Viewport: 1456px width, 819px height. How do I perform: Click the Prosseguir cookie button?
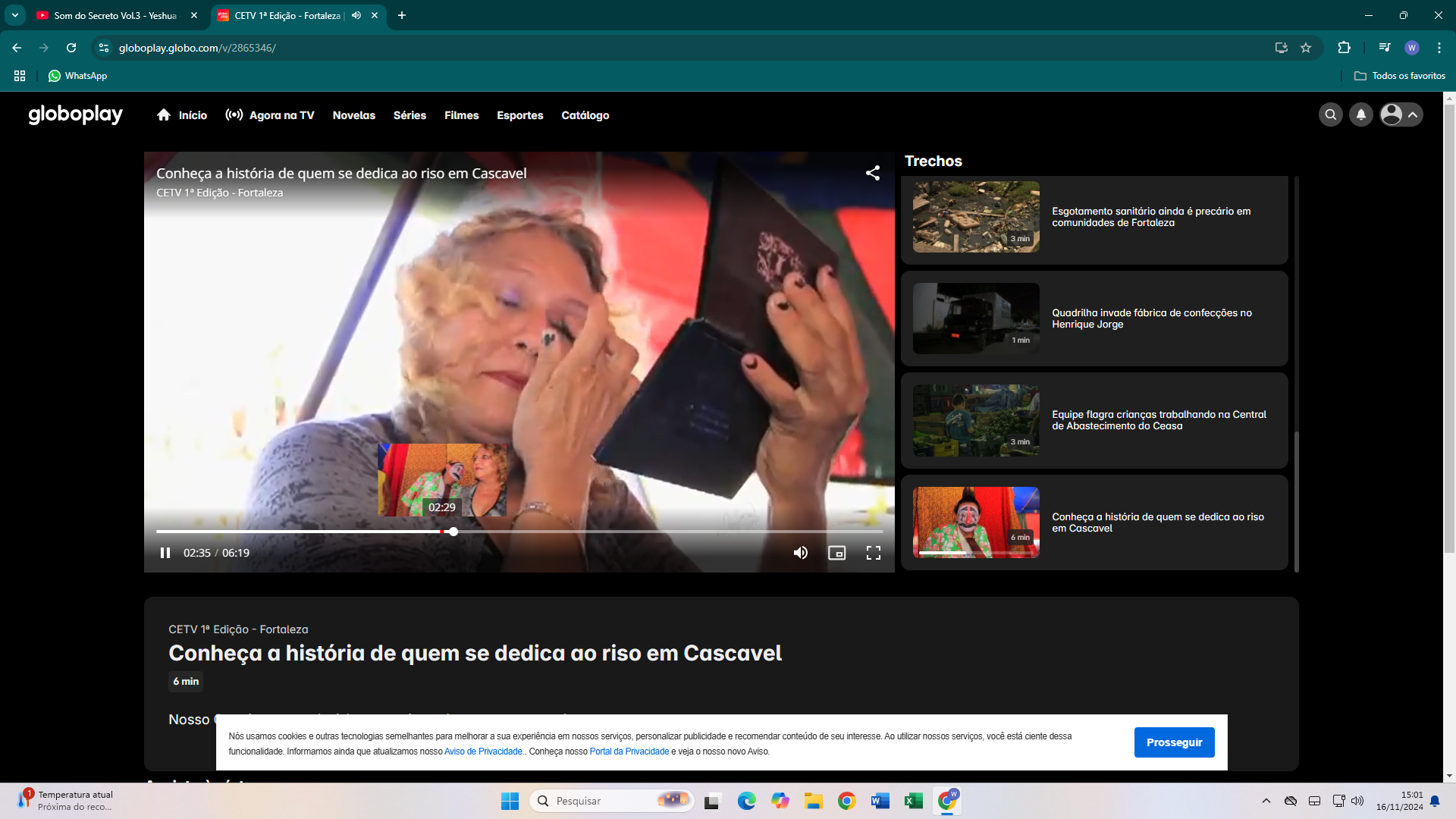[1174, 742]
